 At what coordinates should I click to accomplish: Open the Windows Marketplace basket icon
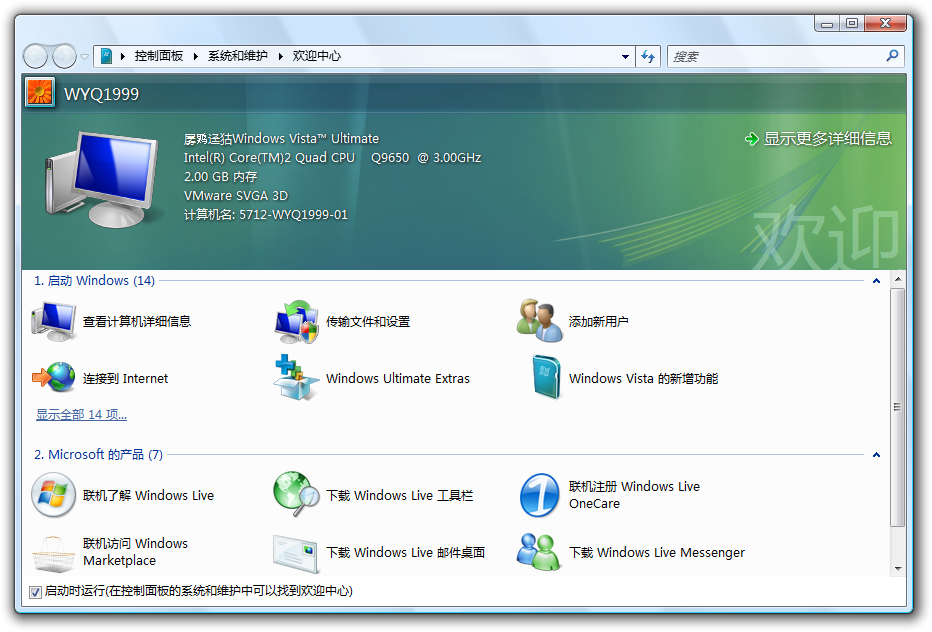click(53, 554)
